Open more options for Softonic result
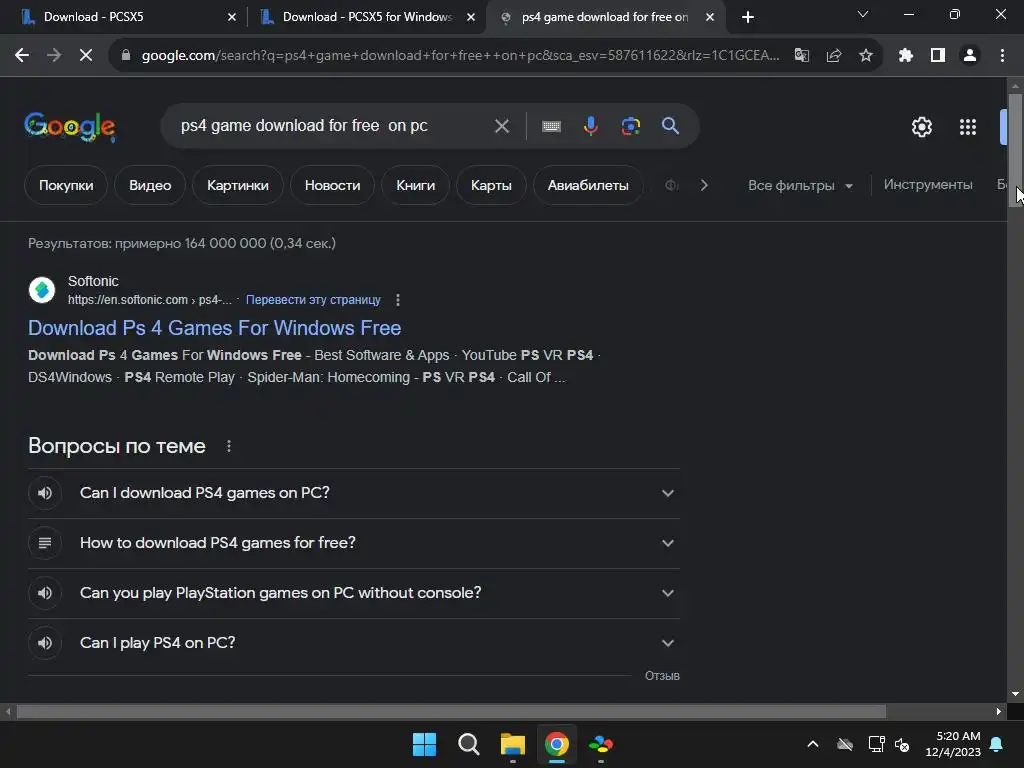 [398, 300]
